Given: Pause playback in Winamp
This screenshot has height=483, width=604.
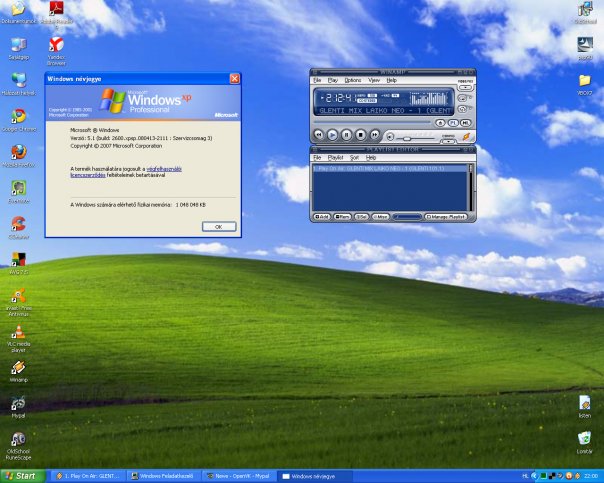Looking at the screenshot, I should (347, 135).
